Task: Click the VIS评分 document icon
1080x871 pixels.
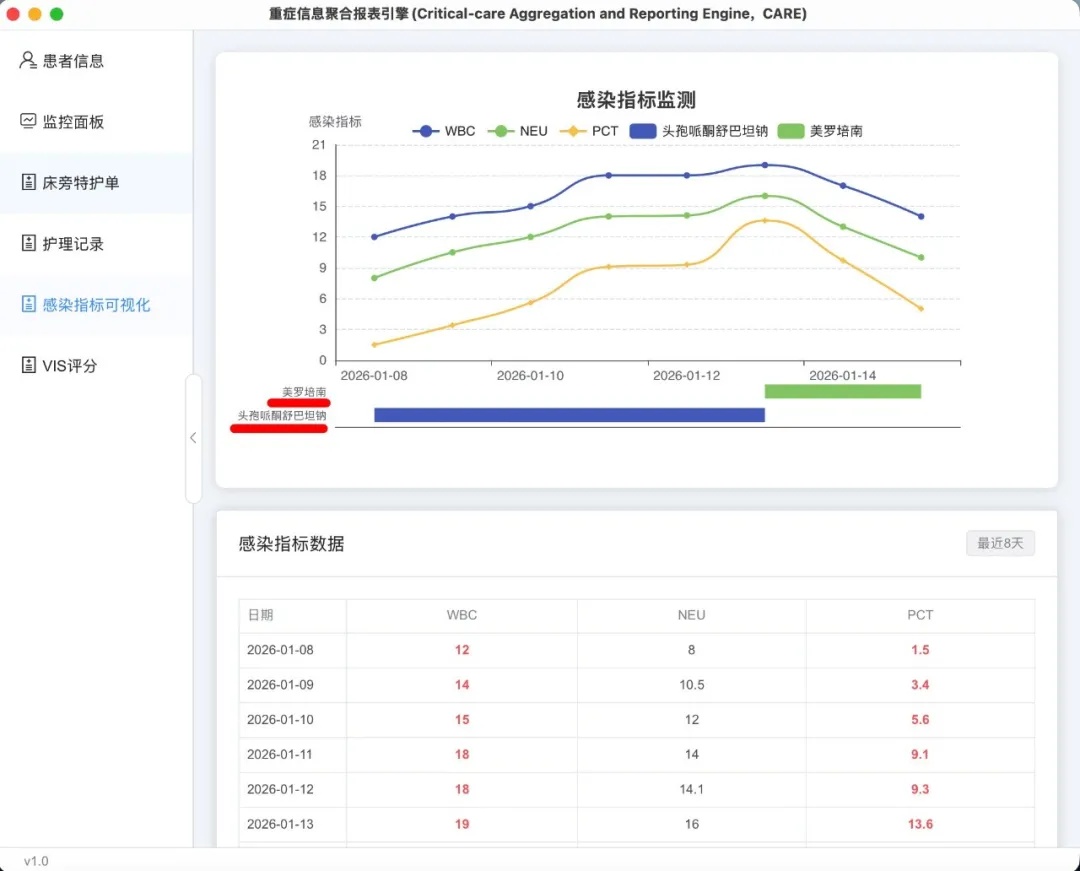Action: [28, 365]
